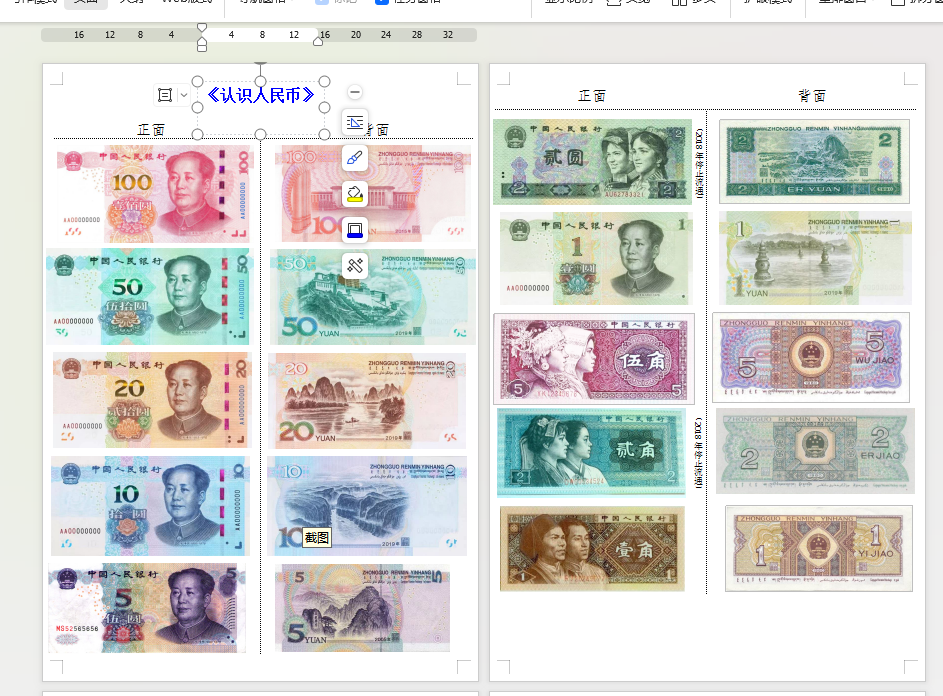Click the 背面 heading on the first page
The height and width of the screenshot is (696, 943).
[x=378, y=129]
